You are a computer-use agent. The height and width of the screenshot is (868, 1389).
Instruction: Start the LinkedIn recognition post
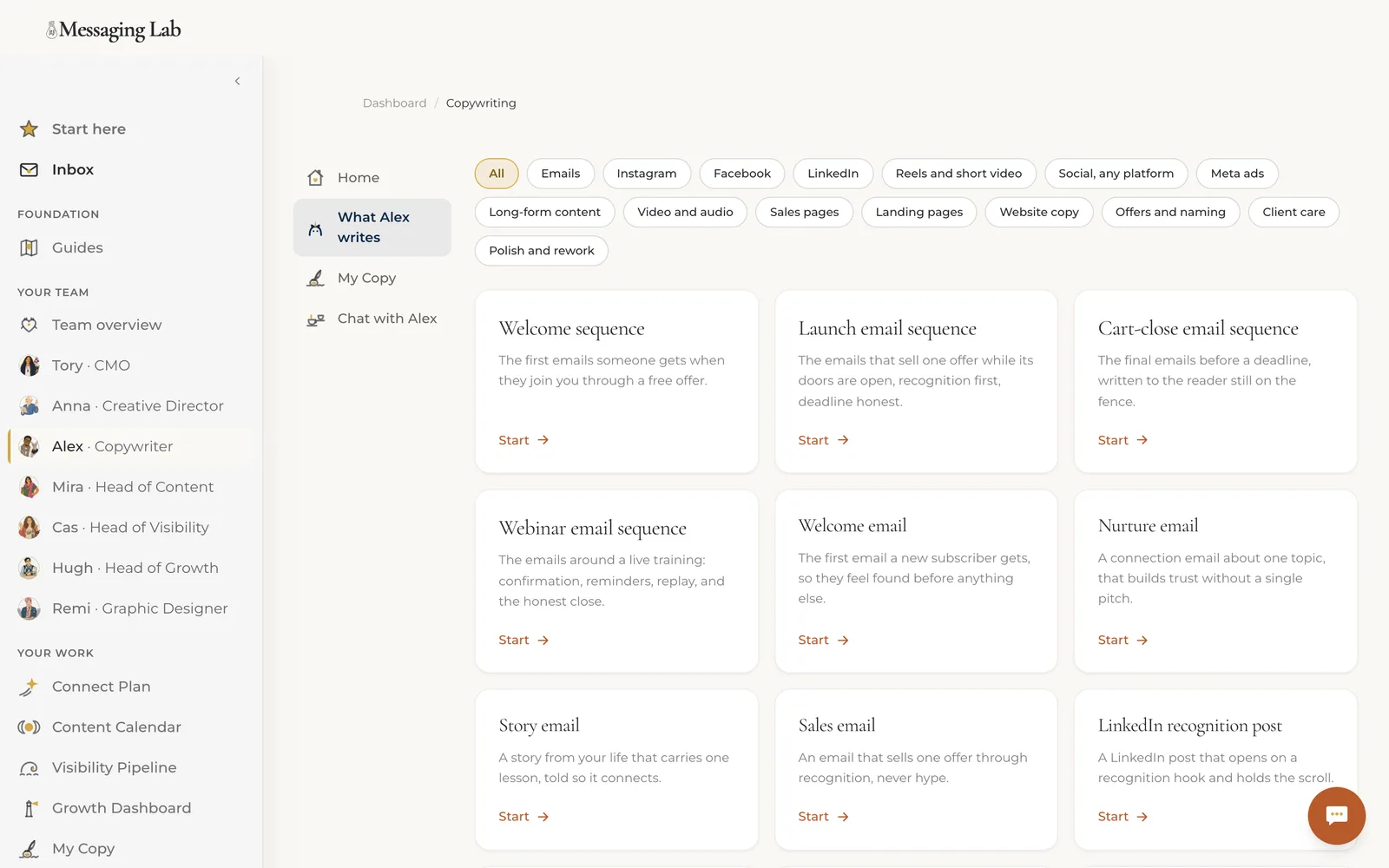pos(1122,817)
